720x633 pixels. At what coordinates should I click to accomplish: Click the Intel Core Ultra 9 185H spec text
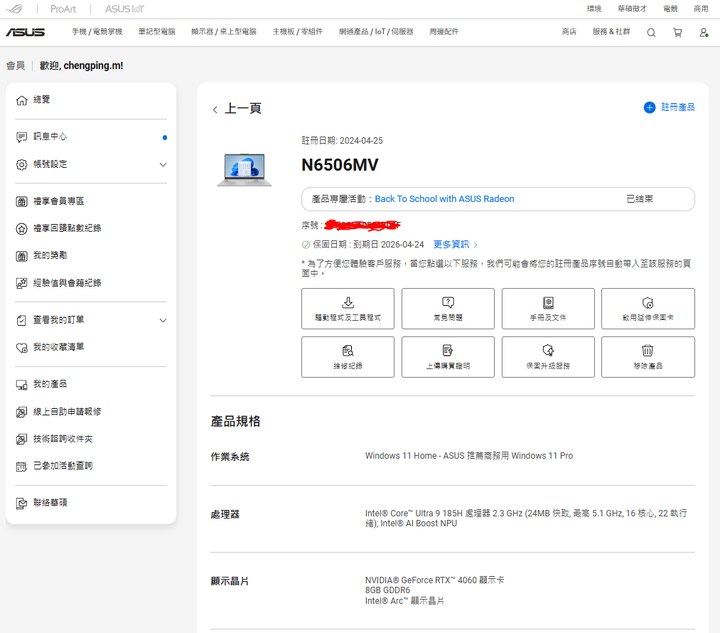pyautogui.click(x=526, y=518)
